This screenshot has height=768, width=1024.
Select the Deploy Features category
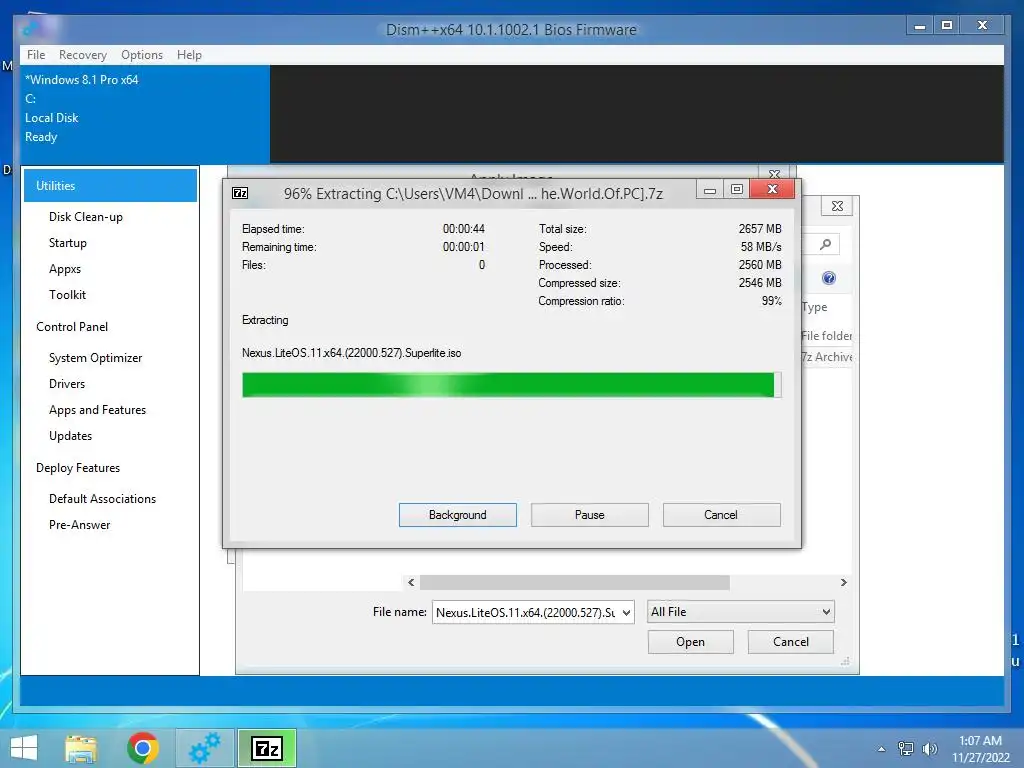(x=78, y=468)
